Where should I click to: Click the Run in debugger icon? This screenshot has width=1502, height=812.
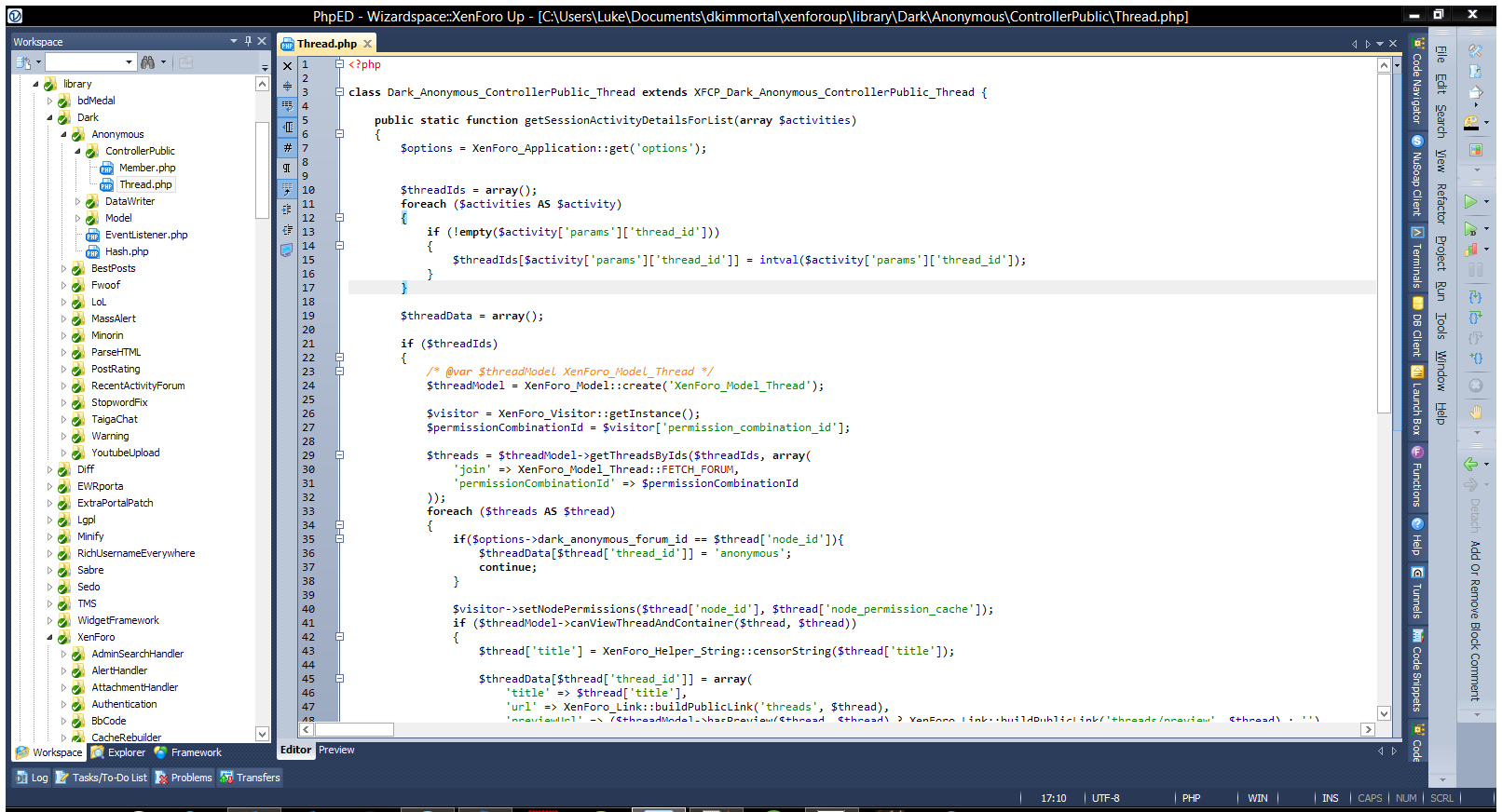click(x=1470, y=228)
